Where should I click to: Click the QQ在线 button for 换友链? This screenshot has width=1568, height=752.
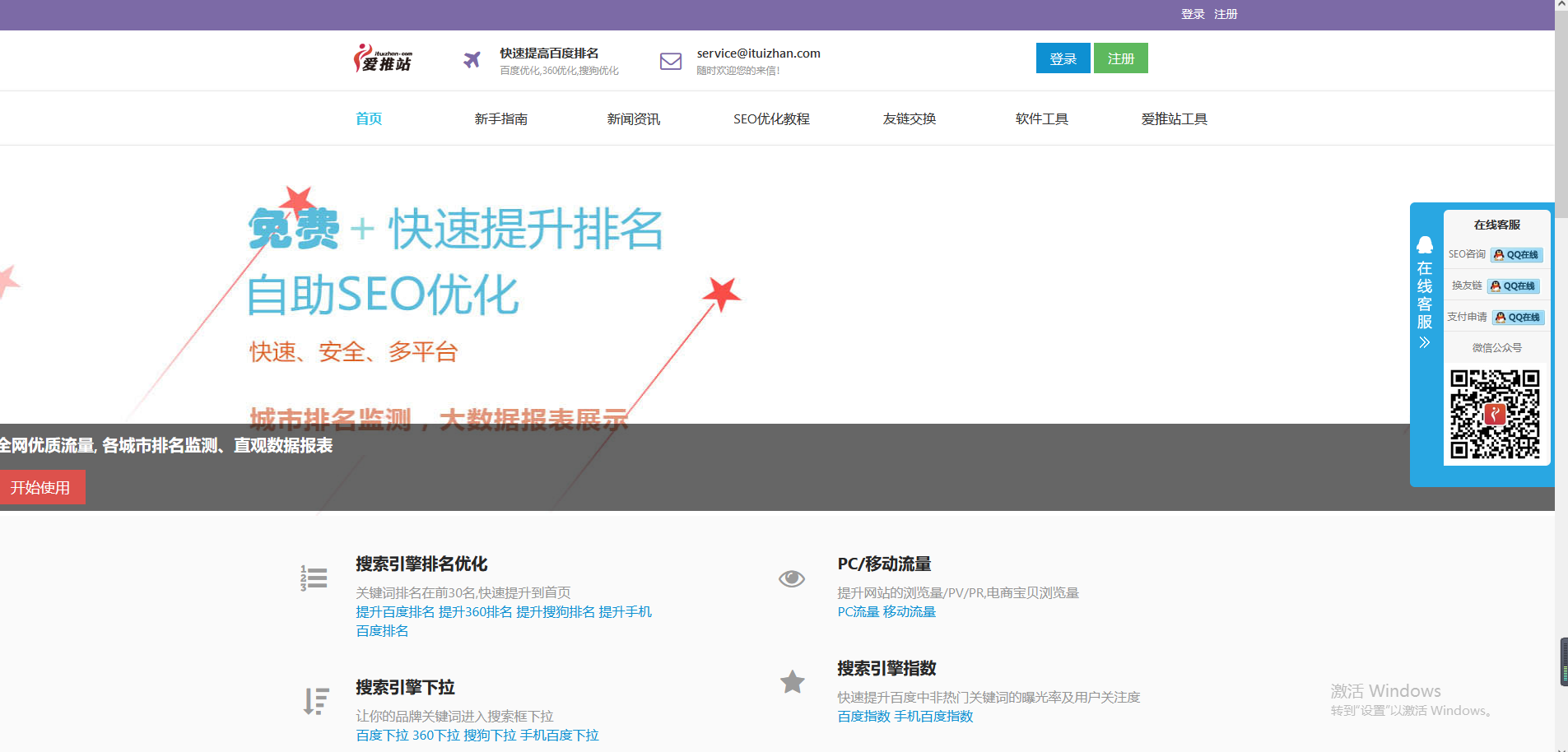pyautogui.click(x=1513, y=286)
